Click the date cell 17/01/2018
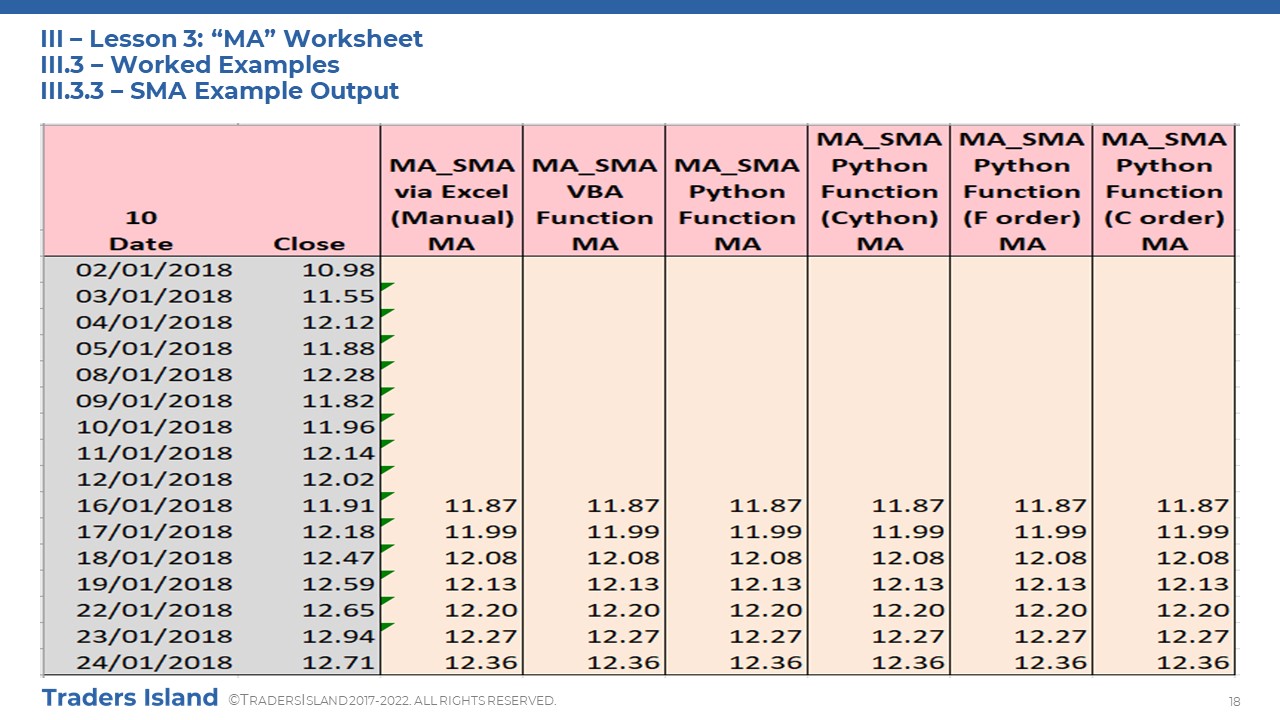Viewport: 1280px width, 720px height. coord(154,531)
